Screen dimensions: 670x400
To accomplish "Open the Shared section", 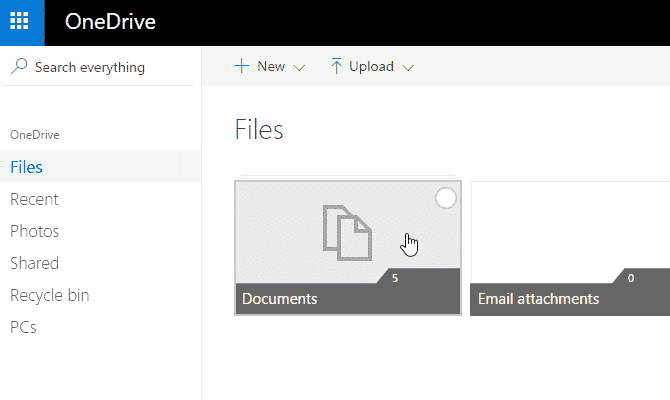I will [34, 263].
